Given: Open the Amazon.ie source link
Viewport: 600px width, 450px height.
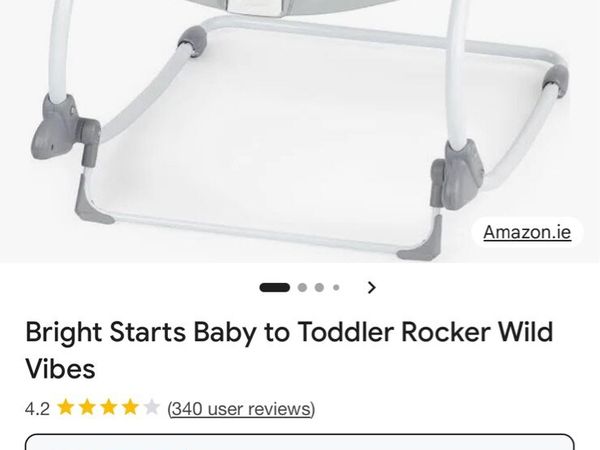Looking at the screenshot, I should (x=527, y=232).
